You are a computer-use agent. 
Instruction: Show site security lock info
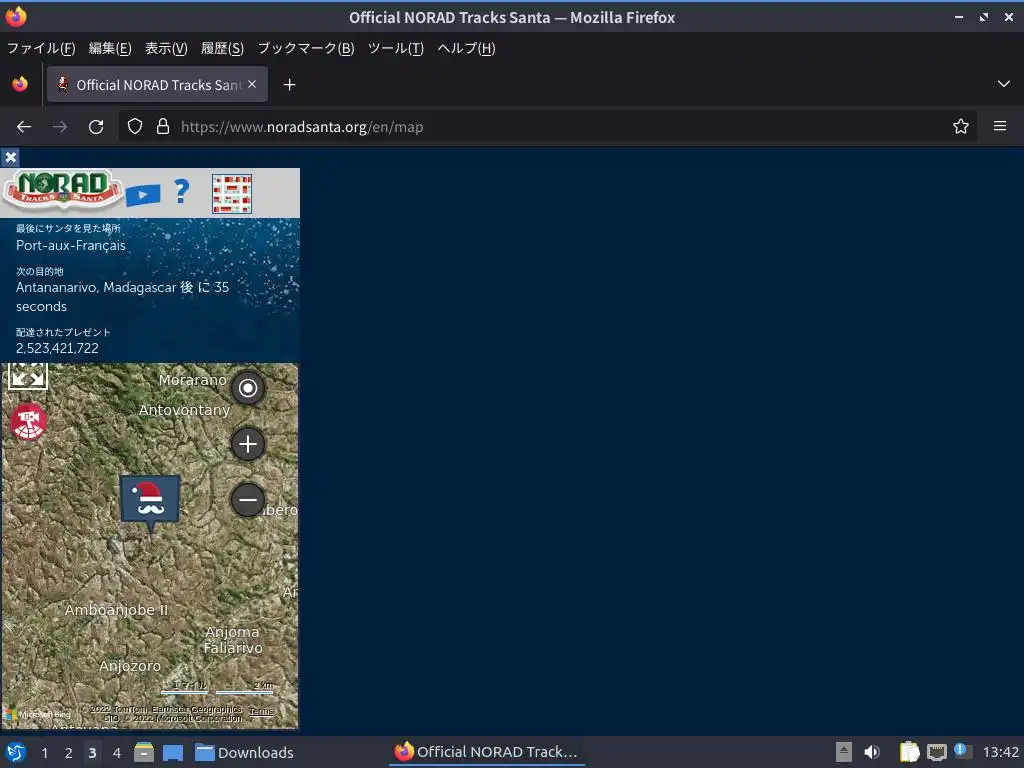tap(163, 127)
